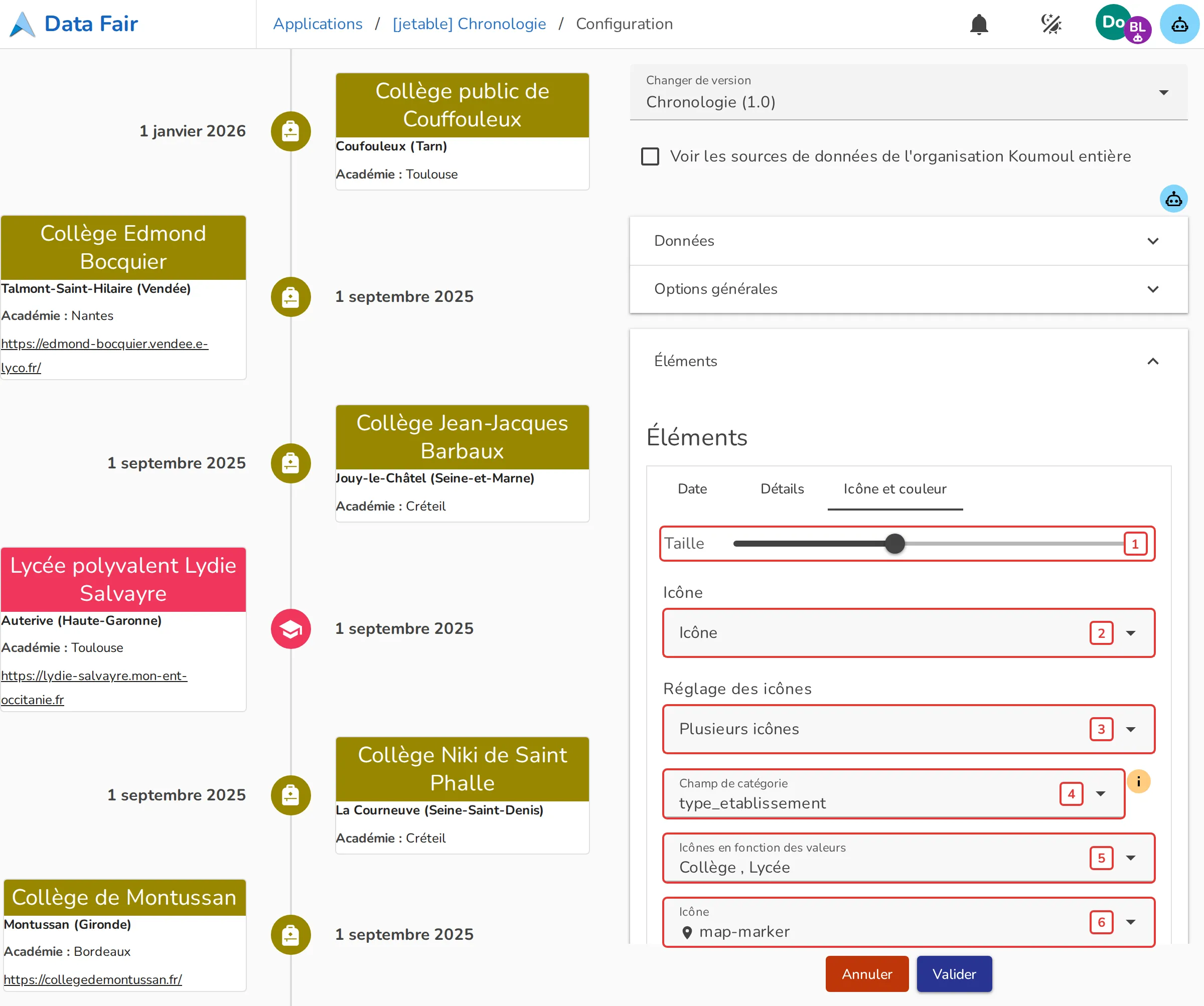The width and height of the screenshot is (1204, 1006).
Task: Open Icônes en fonction des valeurs dropdown
Action: click(x=908, y=858)
